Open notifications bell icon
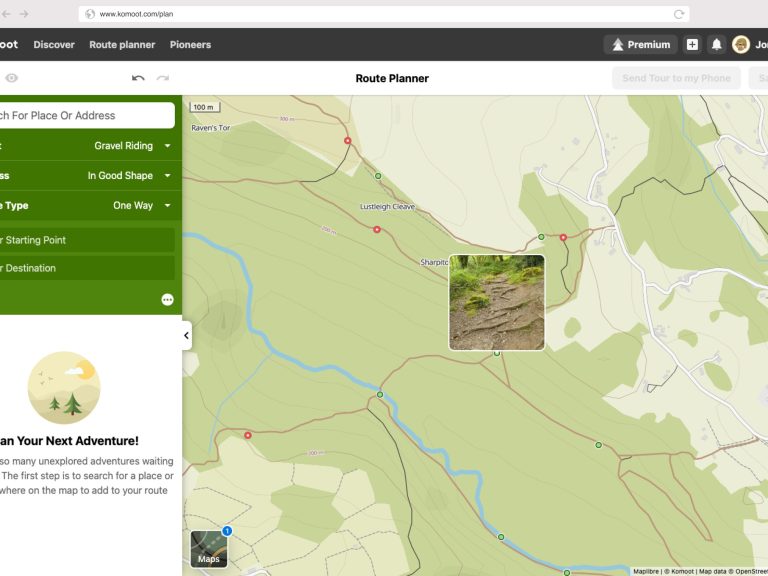 [x=716, y=45]
